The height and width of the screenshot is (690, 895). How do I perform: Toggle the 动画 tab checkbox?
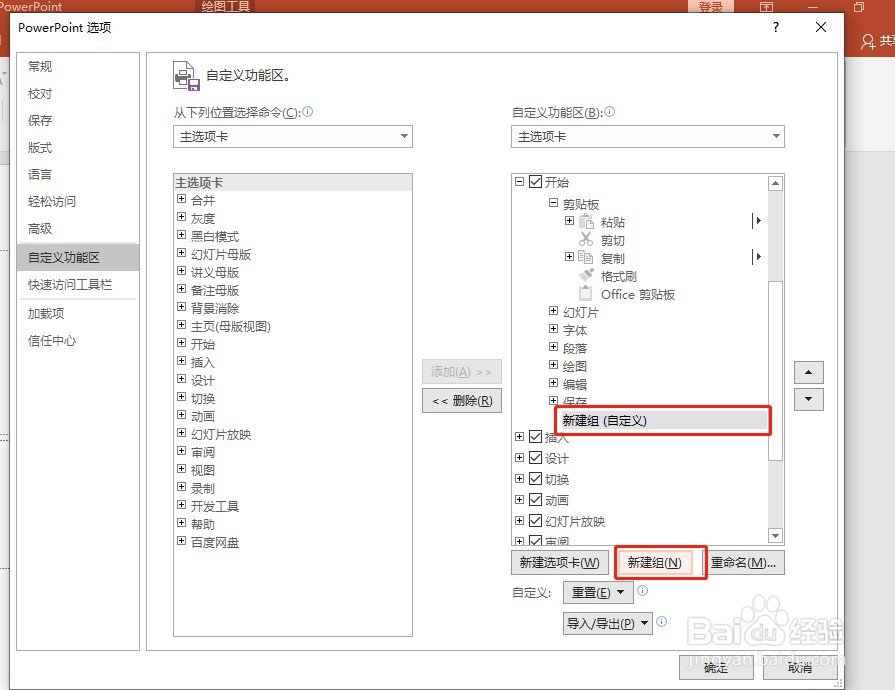pos(535,500)
